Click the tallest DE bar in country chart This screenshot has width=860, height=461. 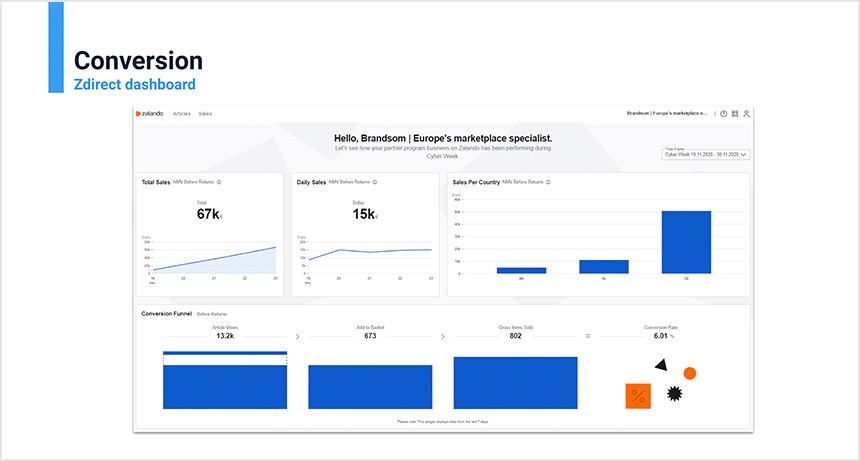pyautogui.click(x=686, y=242)
